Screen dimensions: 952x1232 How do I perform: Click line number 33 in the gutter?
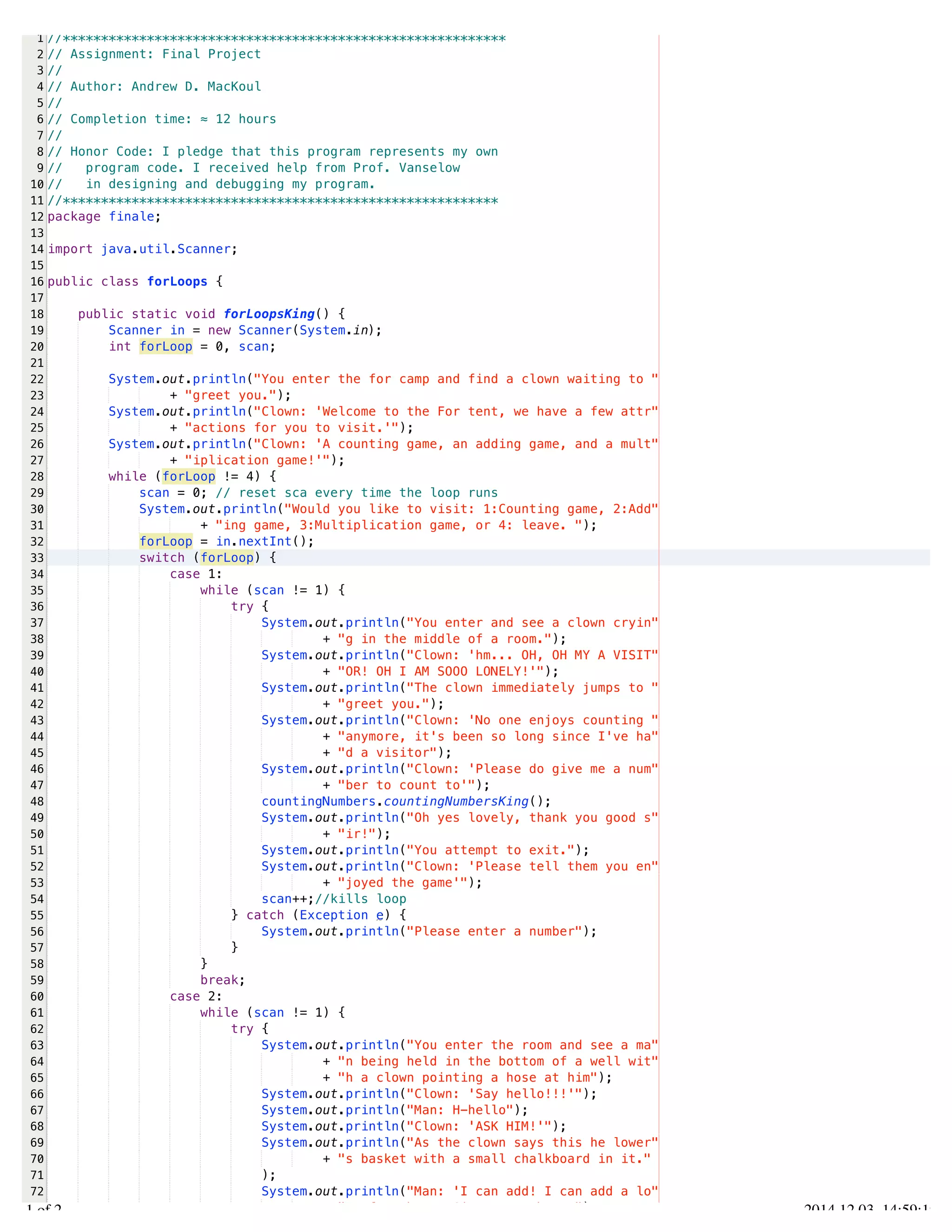37,558
